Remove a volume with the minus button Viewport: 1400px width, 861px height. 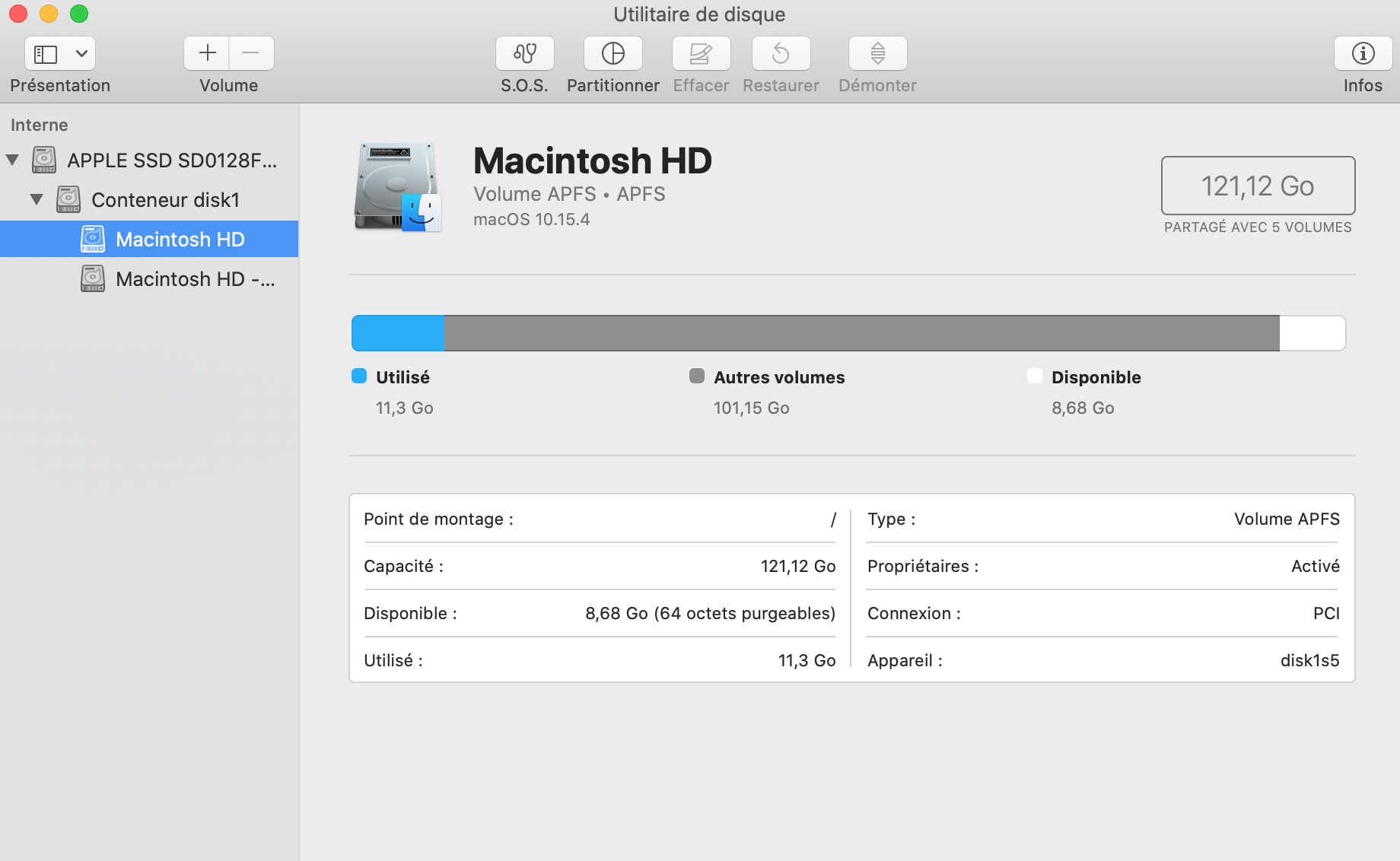coord(251,53)
